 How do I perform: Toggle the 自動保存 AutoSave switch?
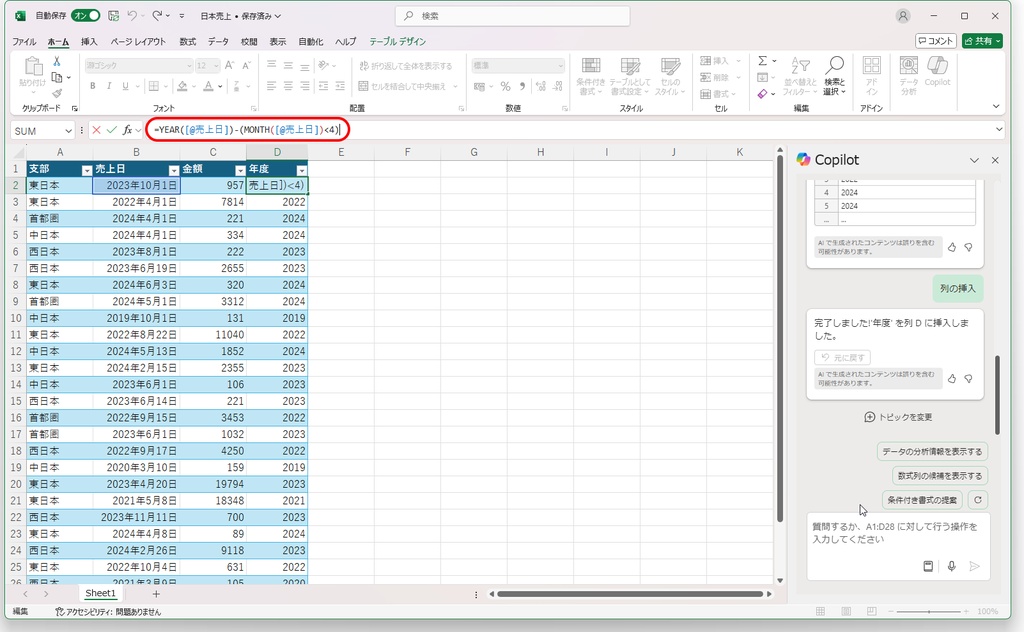86,16
